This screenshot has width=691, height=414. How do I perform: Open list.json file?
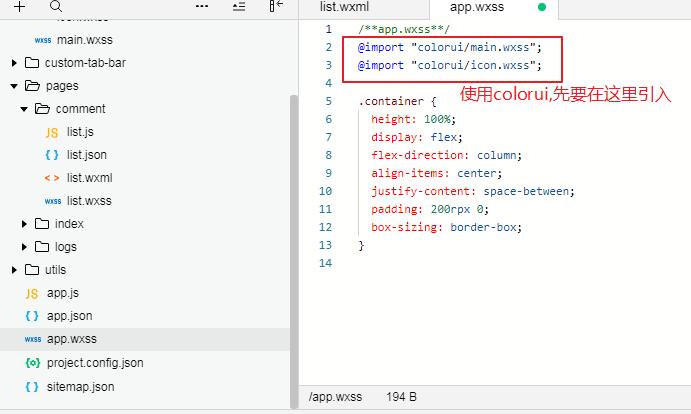point(87,155)
